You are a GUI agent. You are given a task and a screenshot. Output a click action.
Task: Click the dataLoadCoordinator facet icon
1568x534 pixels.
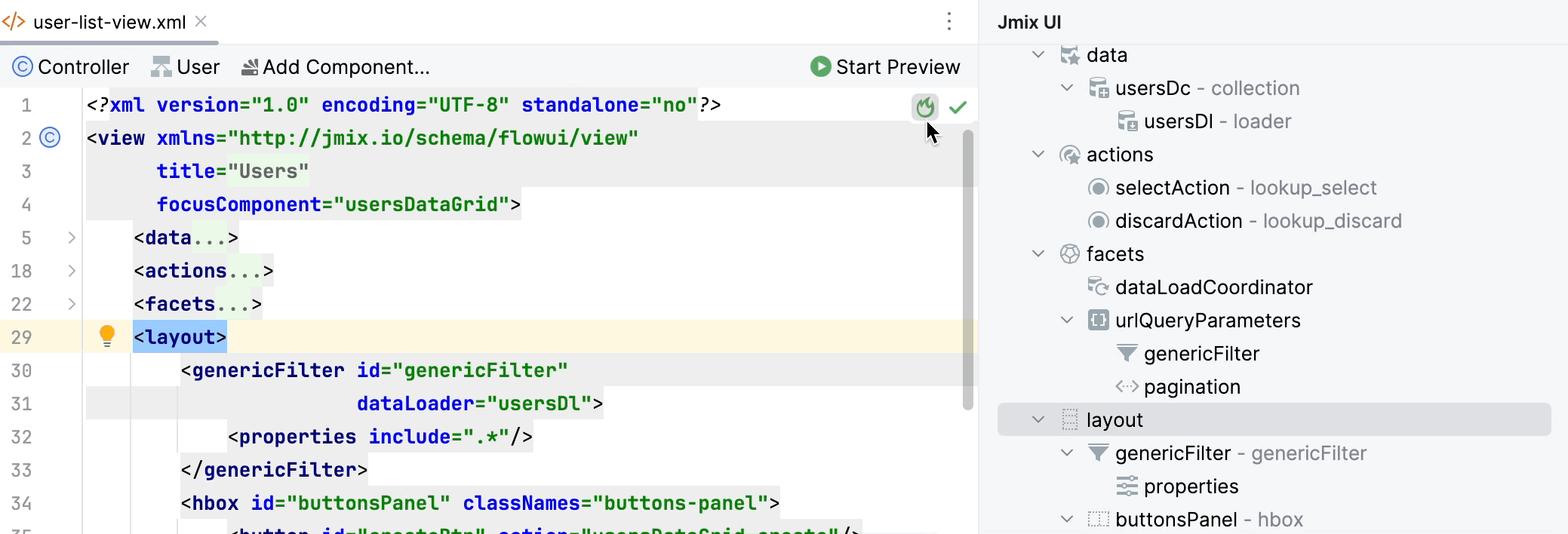pyautogui.click(x=1098, y=287)
